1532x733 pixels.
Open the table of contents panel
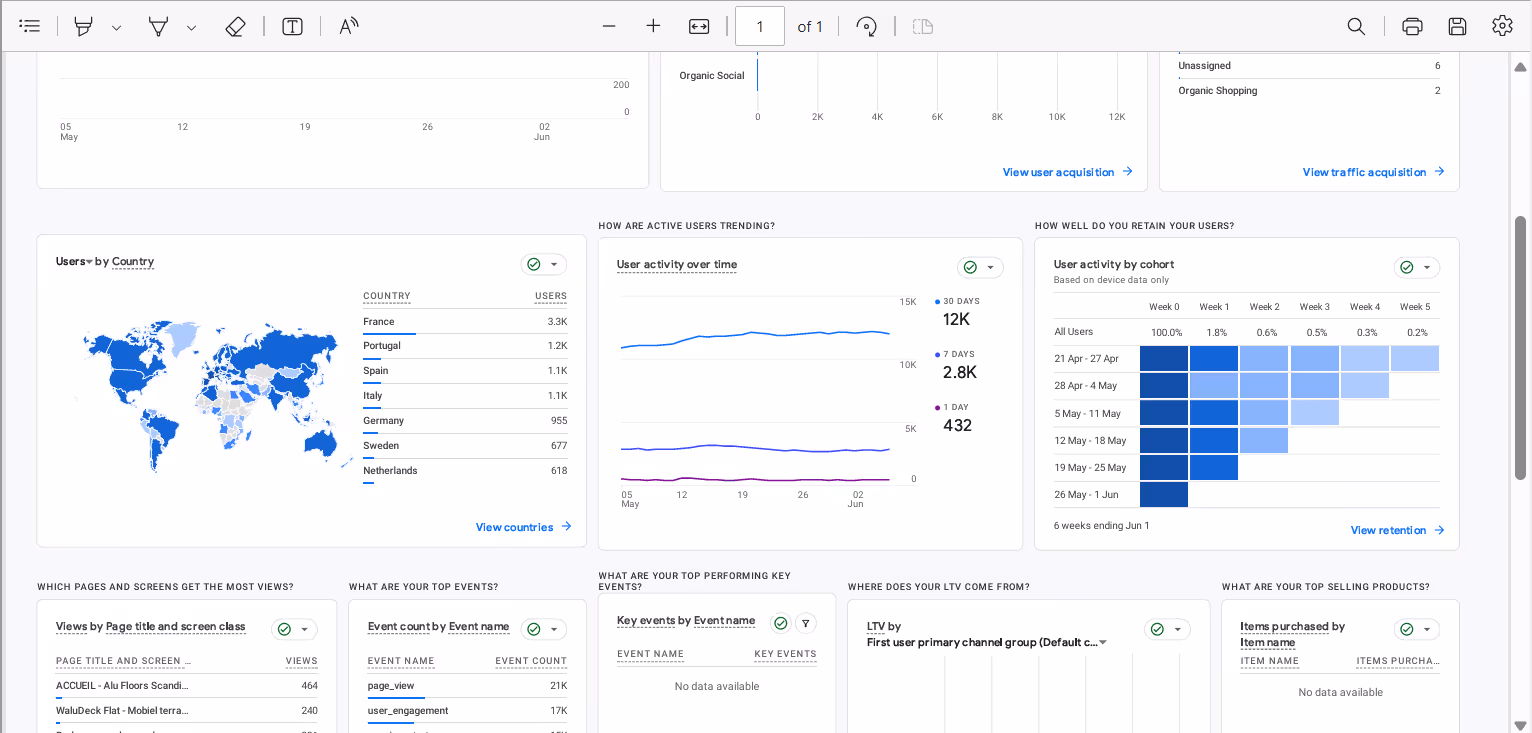pyautogui.click(x=30, y=26)
